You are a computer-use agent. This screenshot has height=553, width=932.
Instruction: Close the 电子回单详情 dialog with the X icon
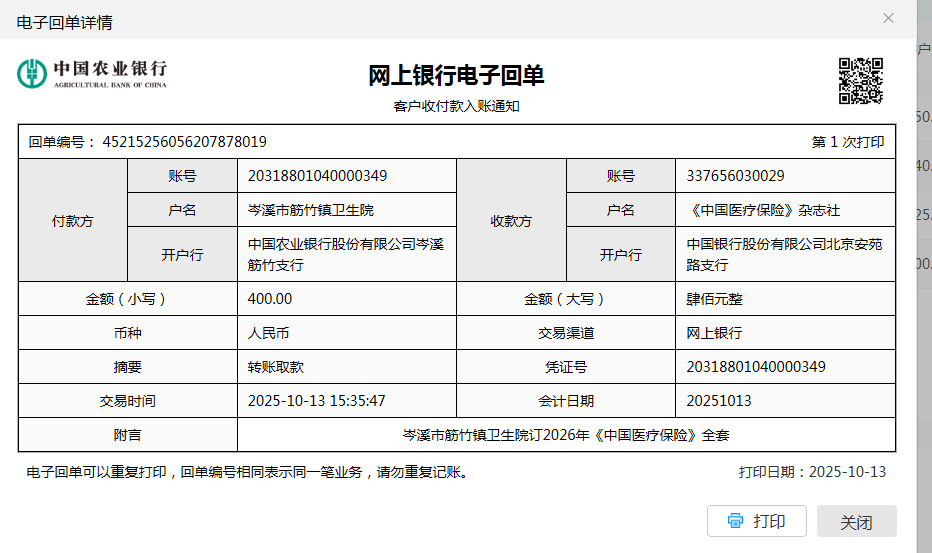tap(888, 19)
